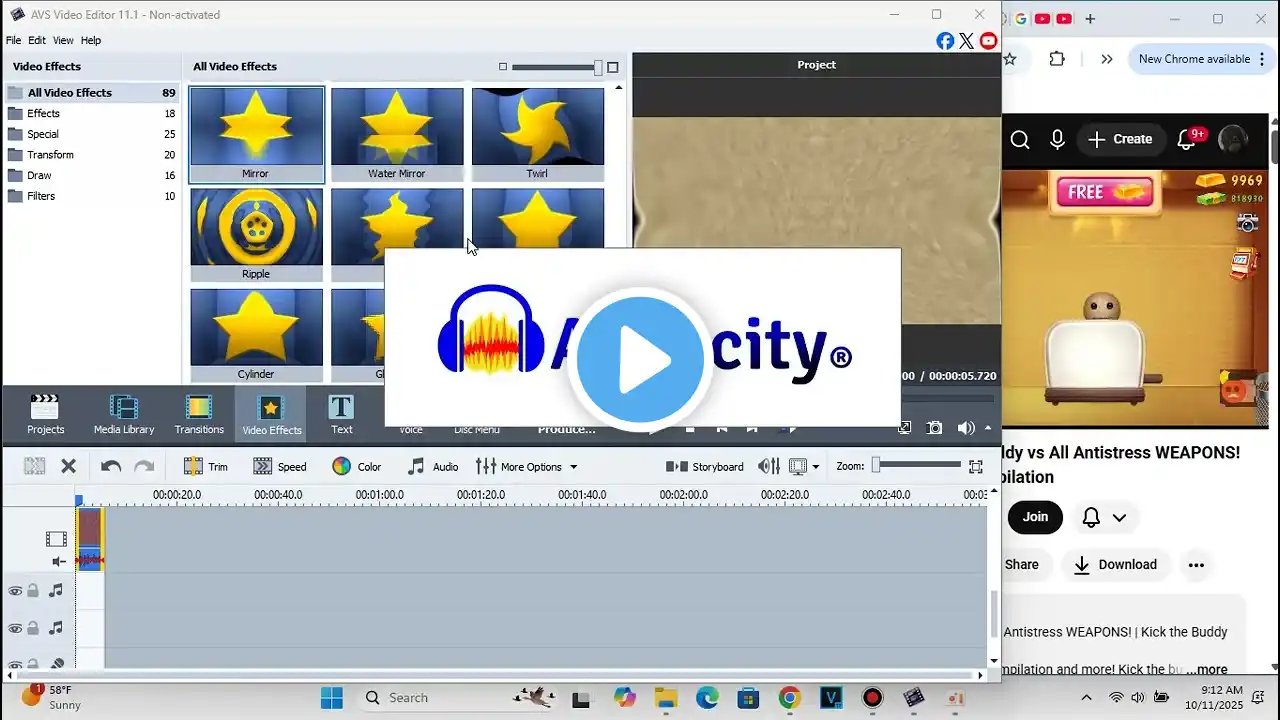1280x720 pixels.
Task: Click the YouTube search icon in Chrome
Action: (x=1020, y=140)
